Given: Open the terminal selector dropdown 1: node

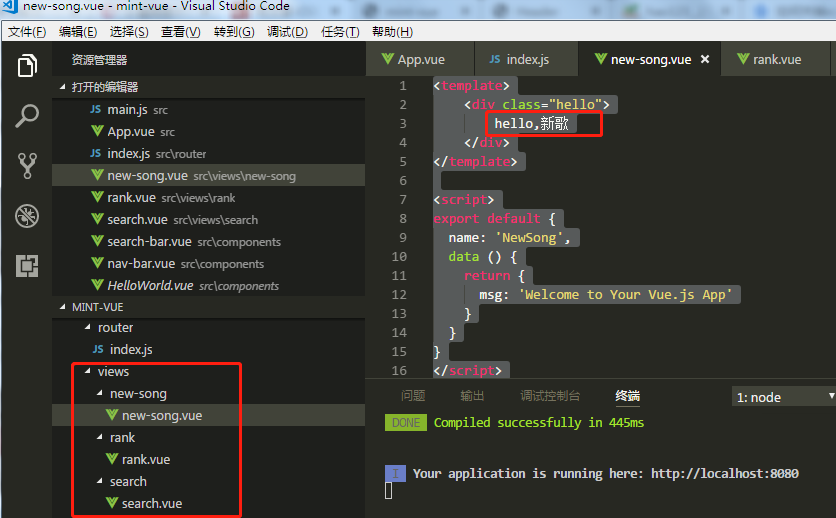Looking at the screenshot, I should click(x=784, y=397).
